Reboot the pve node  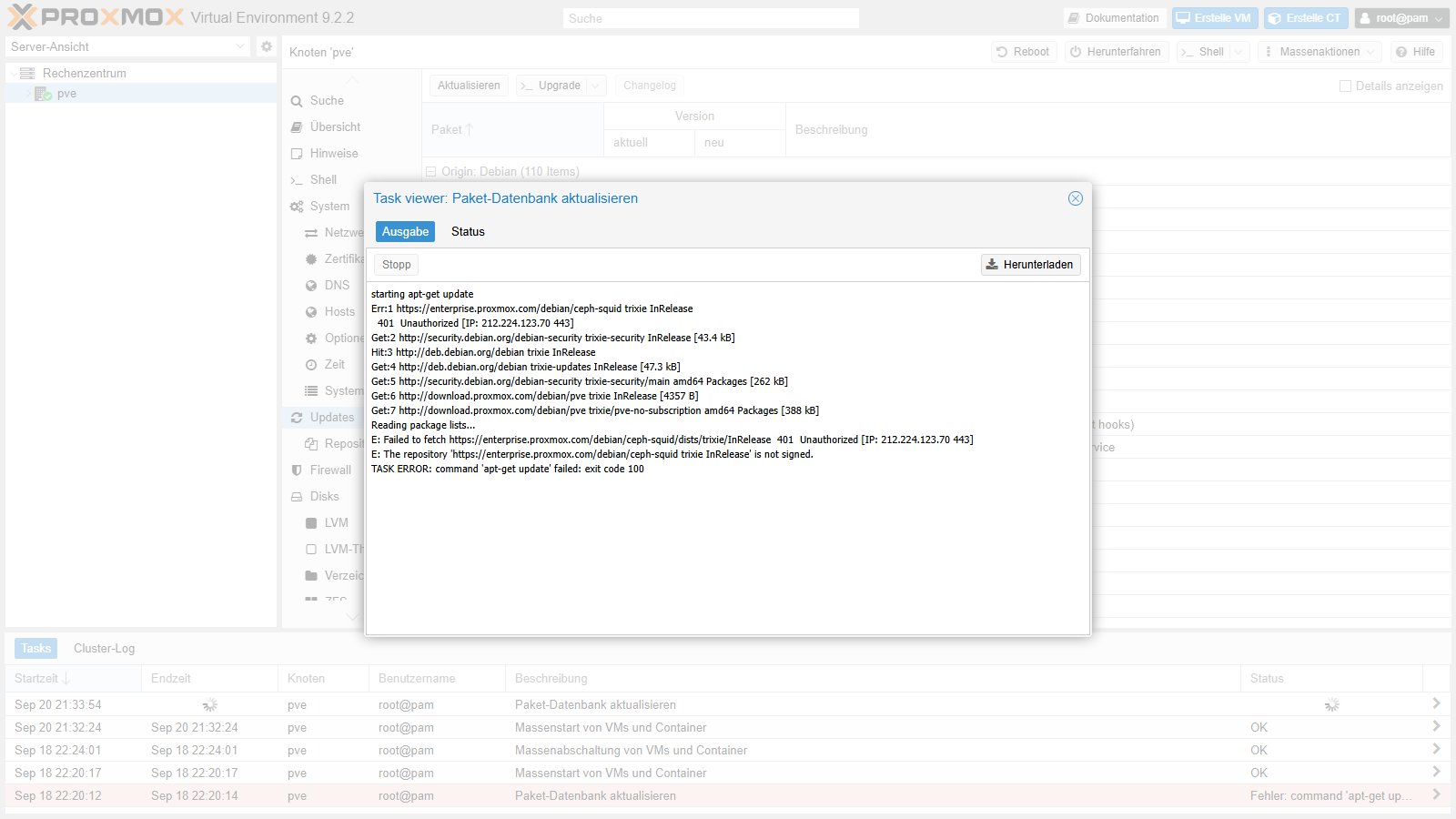[1023, 52]
